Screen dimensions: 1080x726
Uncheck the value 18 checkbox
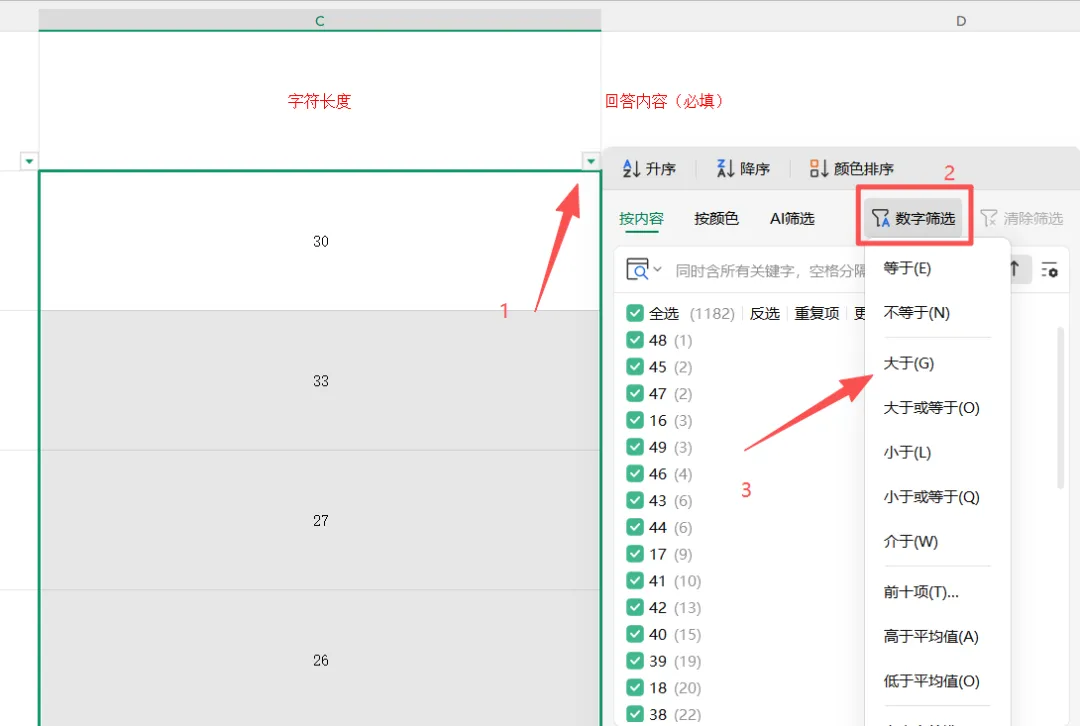[x=635, y=687]
